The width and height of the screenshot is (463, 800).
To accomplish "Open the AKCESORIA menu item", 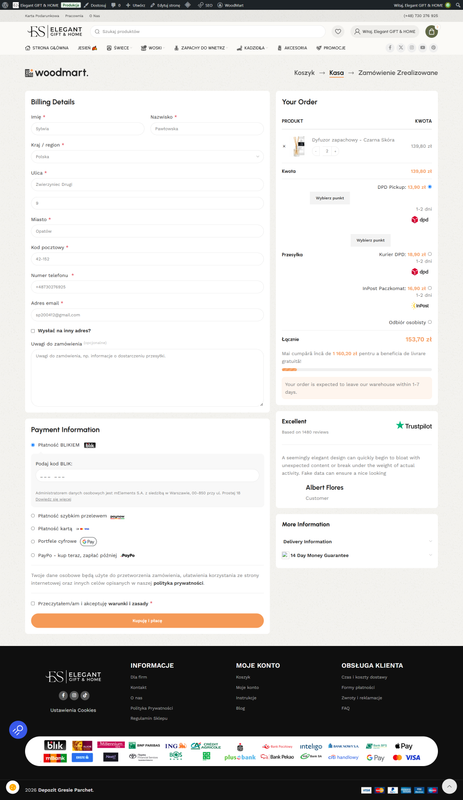I will (292, 47).
